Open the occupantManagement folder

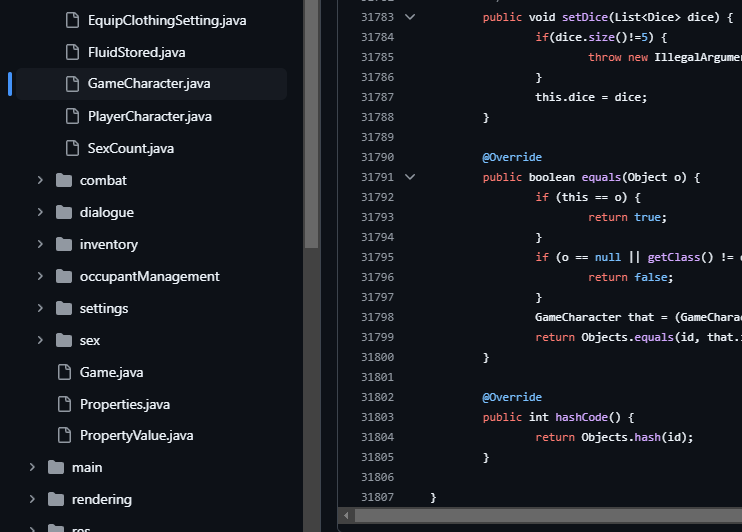click(x=150, y=276)
